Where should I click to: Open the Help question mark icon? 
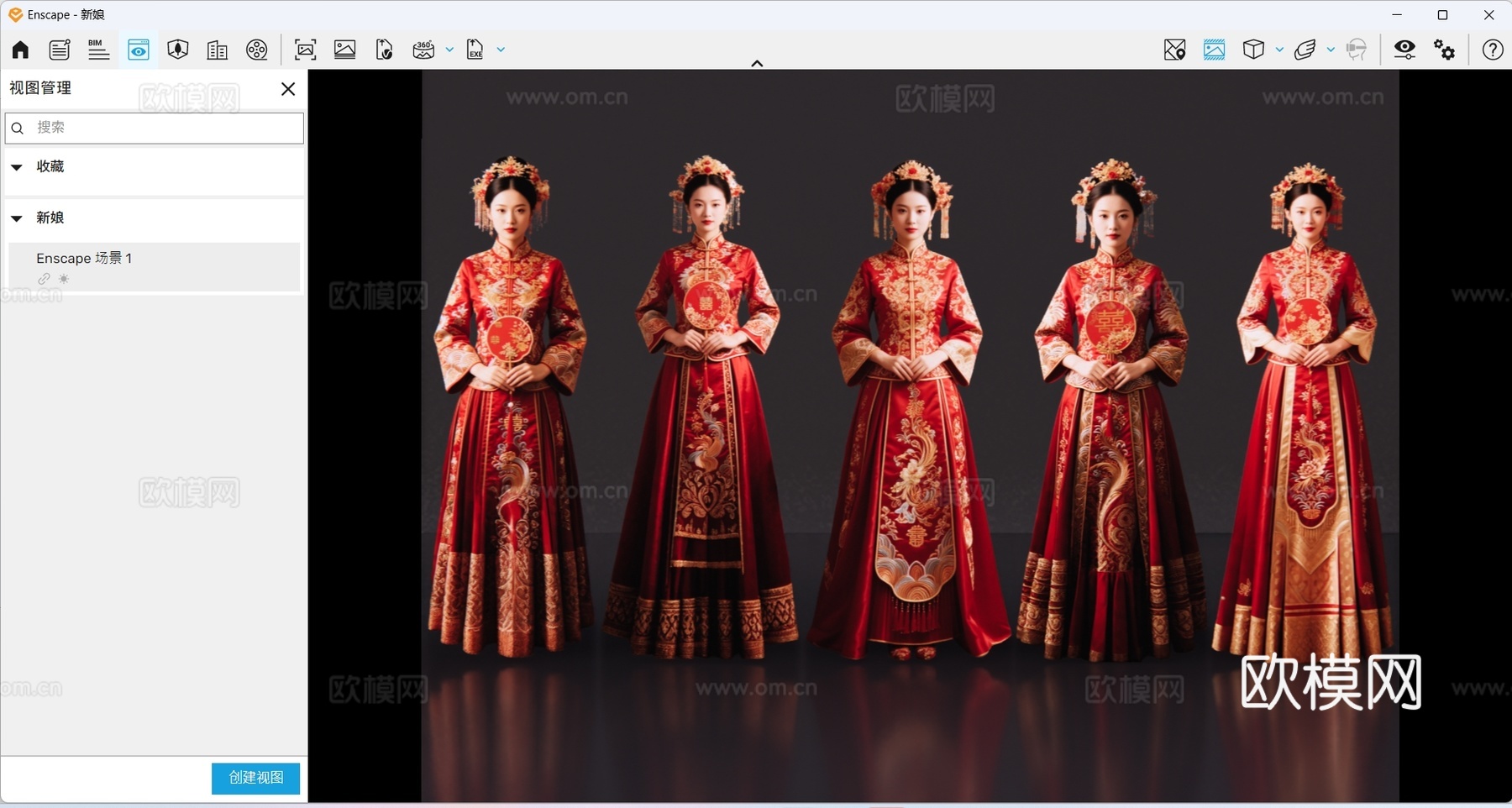(1493, 50)
